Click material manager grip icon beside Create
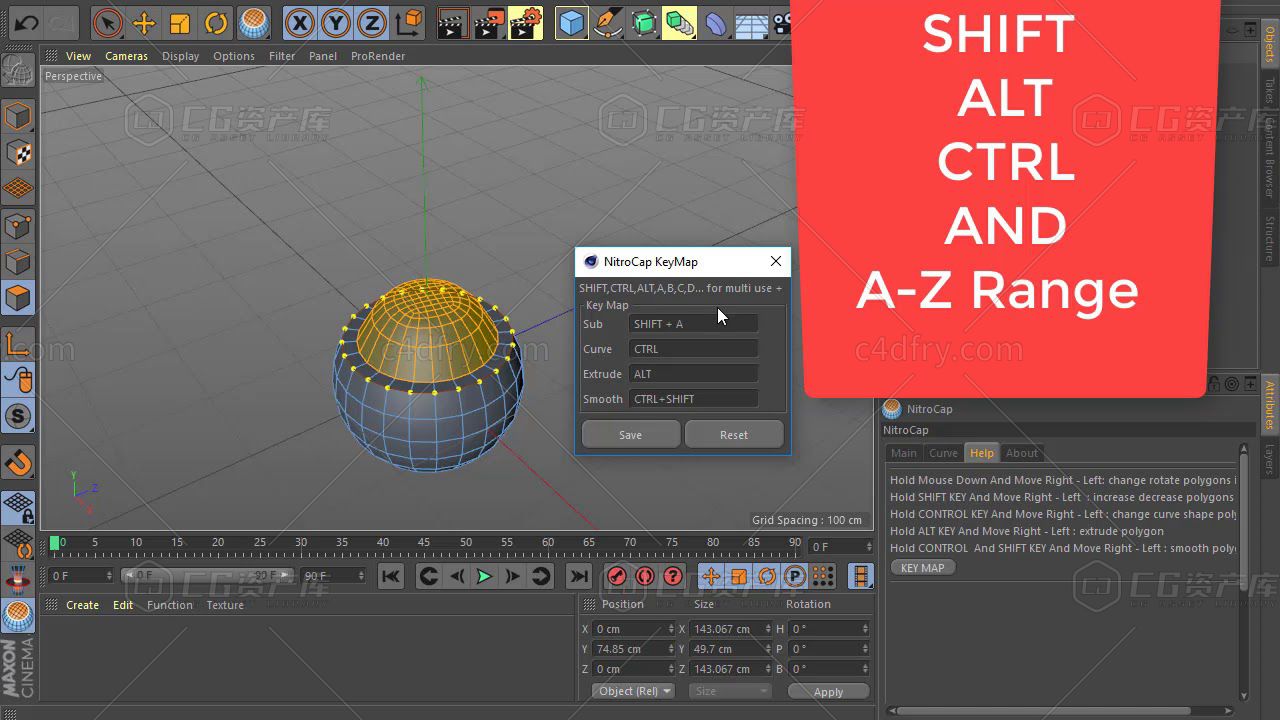Image resolution: width=1280 pixels, height=720 pixels. click(x=51, y=605)
